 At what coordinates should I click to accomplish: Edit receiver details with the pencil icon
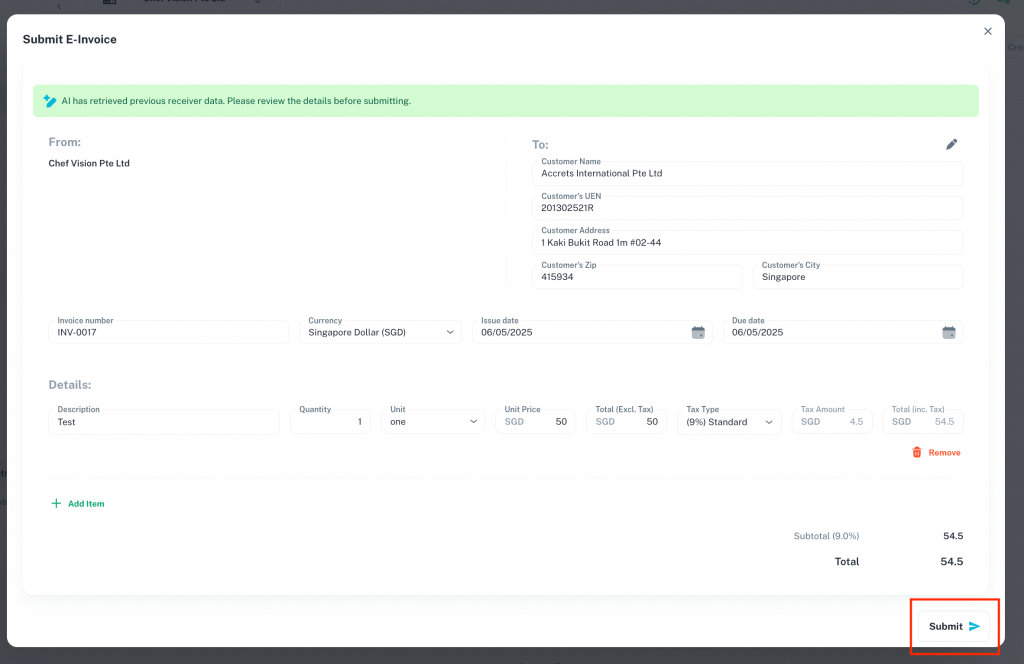(x=952, y=144)
